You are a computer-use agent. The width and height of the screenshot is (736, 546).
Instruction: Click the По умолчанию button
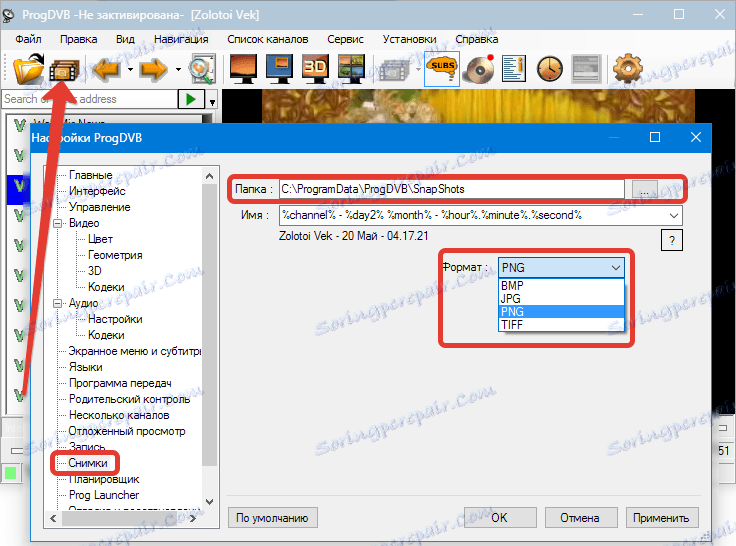click(272, 518)
